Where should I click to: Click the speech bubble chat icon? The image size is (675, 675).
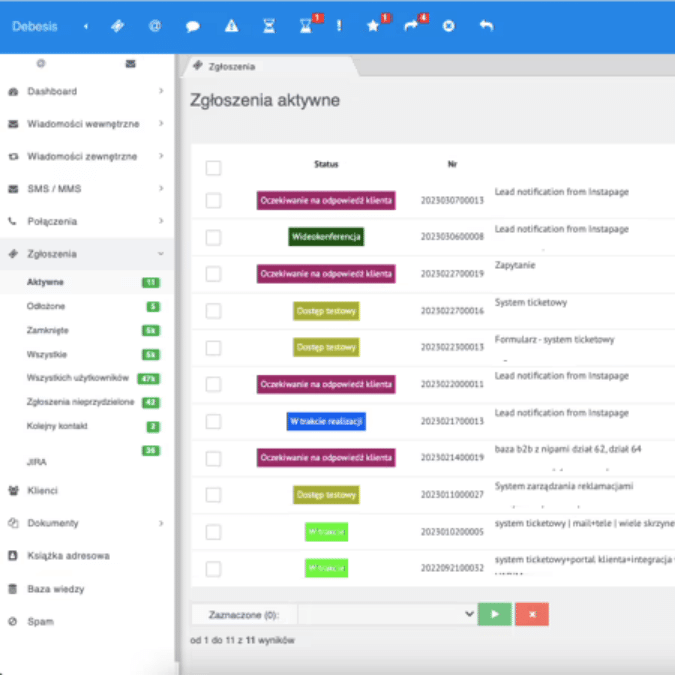(193, 27)
